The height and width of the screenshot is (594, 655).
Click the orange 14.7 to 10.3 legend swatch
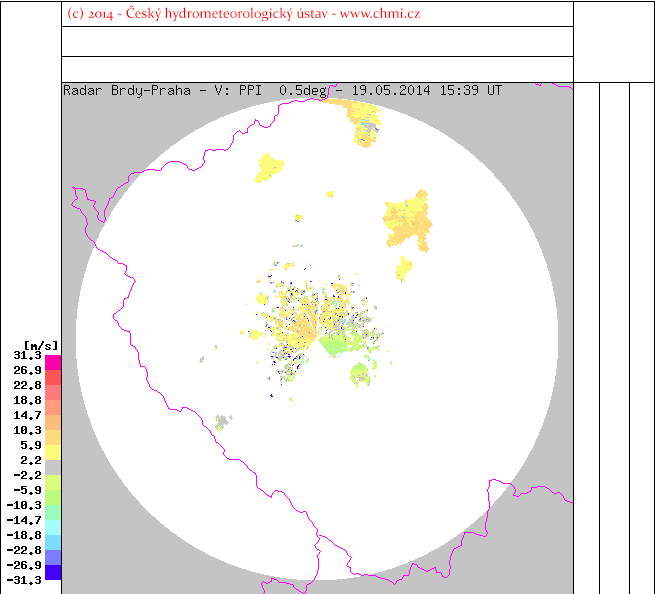[53, 422]
